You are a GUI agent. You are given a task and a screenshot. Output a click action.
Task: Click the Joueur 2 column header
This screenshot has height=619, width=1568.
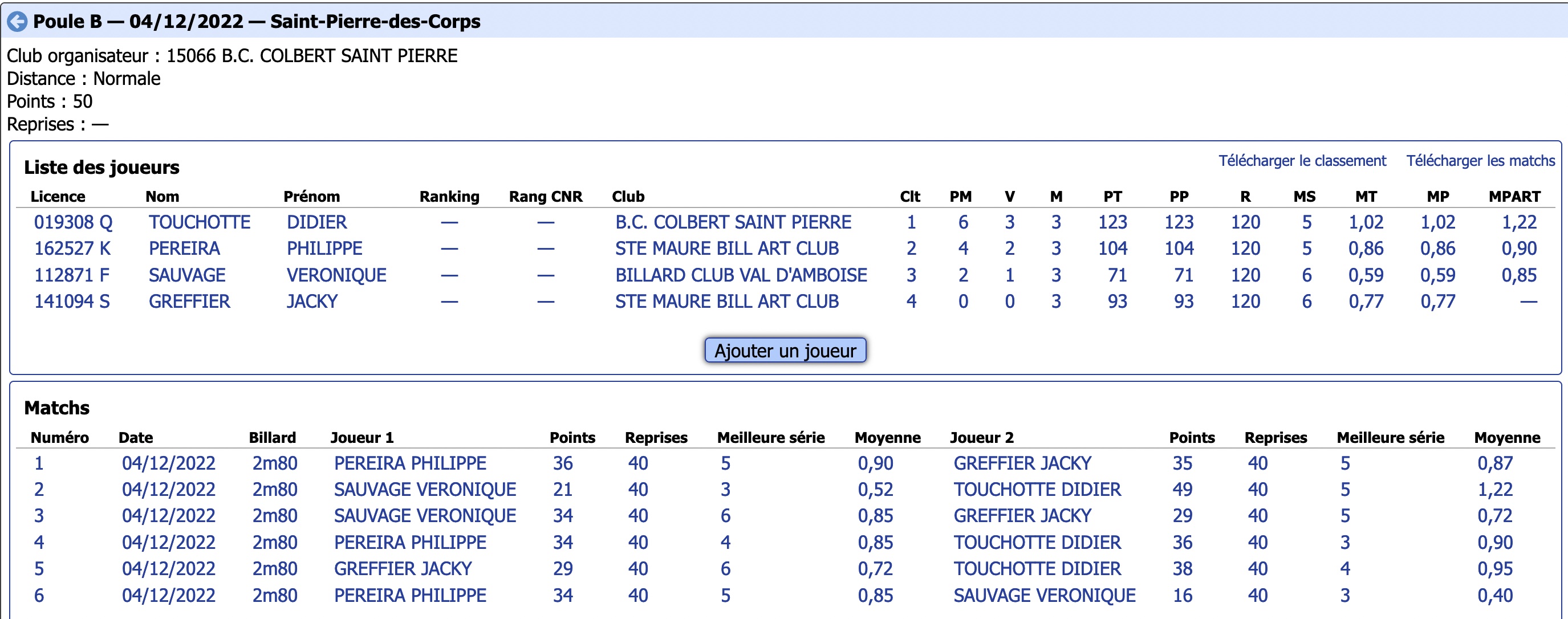pyautogui.click(x=981, y=438)
